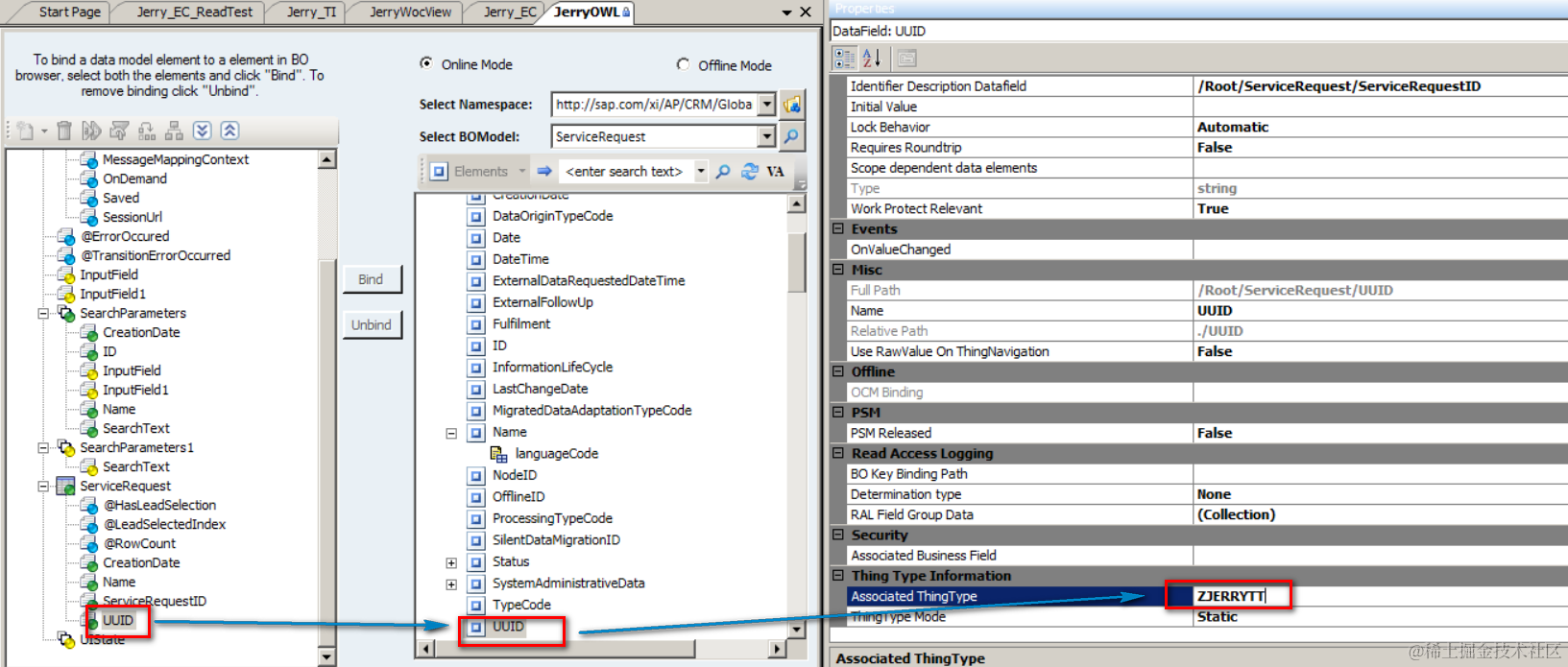Open the new item dropdown arrow

[x=44, y=131]
